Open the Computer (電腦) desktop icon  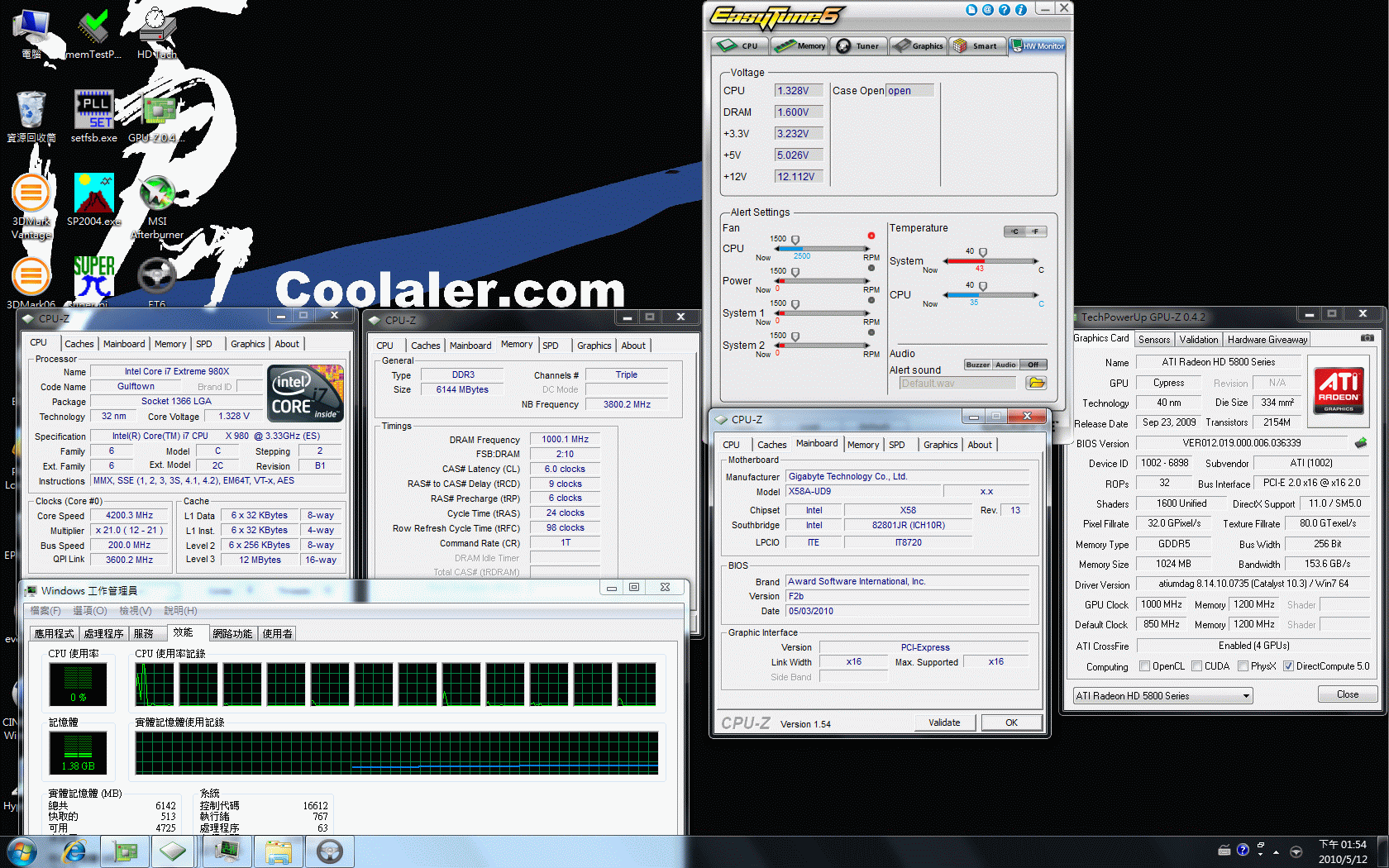point(31,35)
